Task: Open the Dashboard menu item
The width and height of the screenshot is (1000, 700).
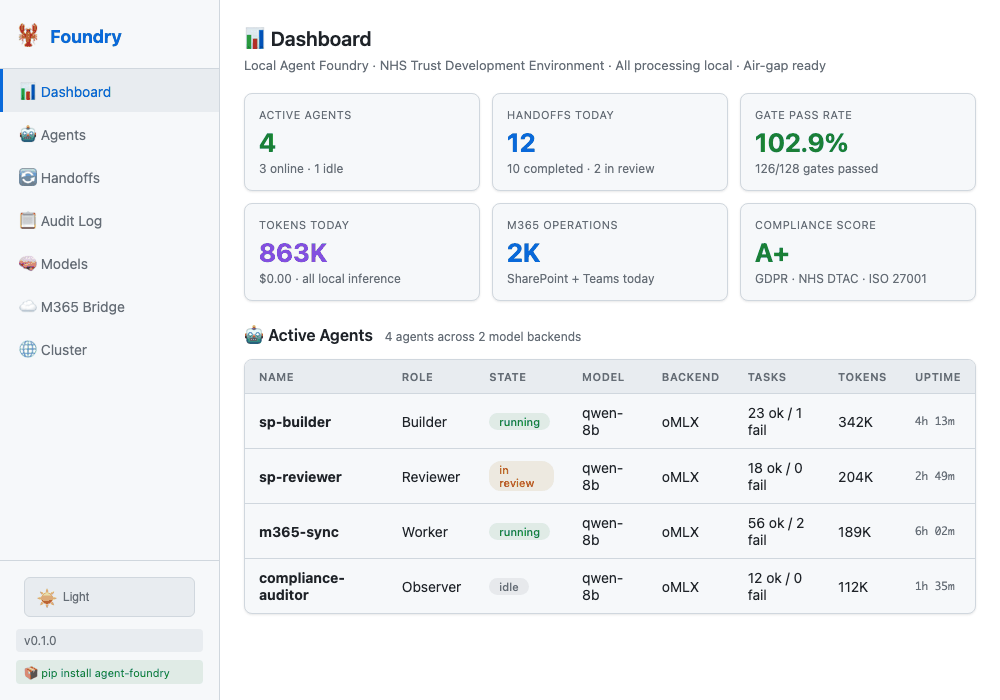Action: pyautogui.click(x=110, y=91)
